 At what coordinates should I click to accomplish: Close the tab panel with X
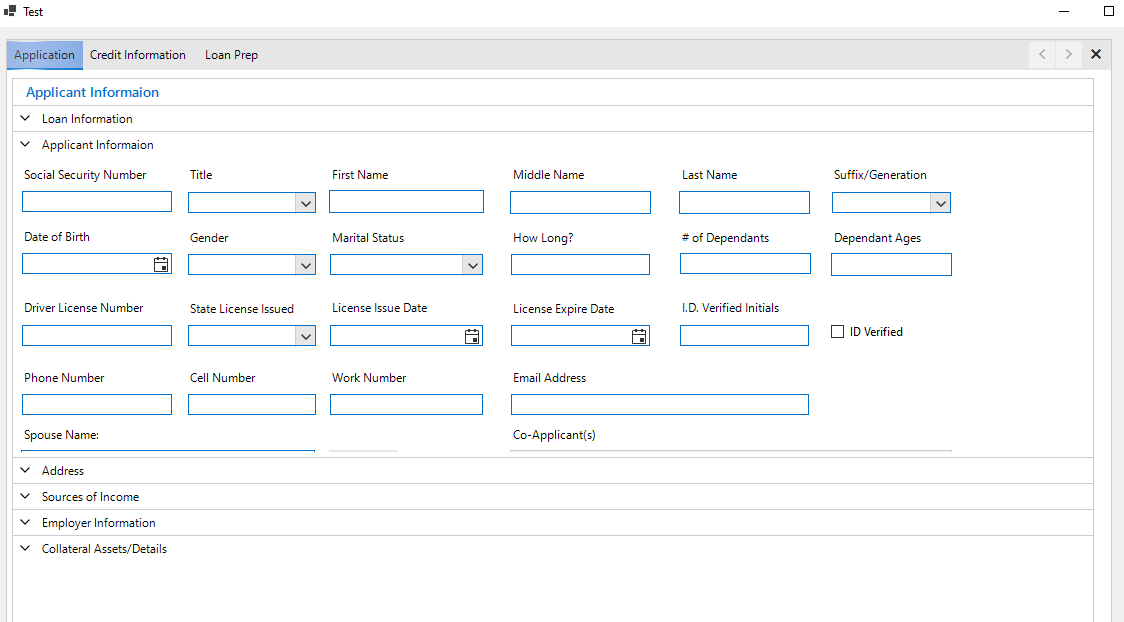pyautogui.click(x=1096, y=55)
